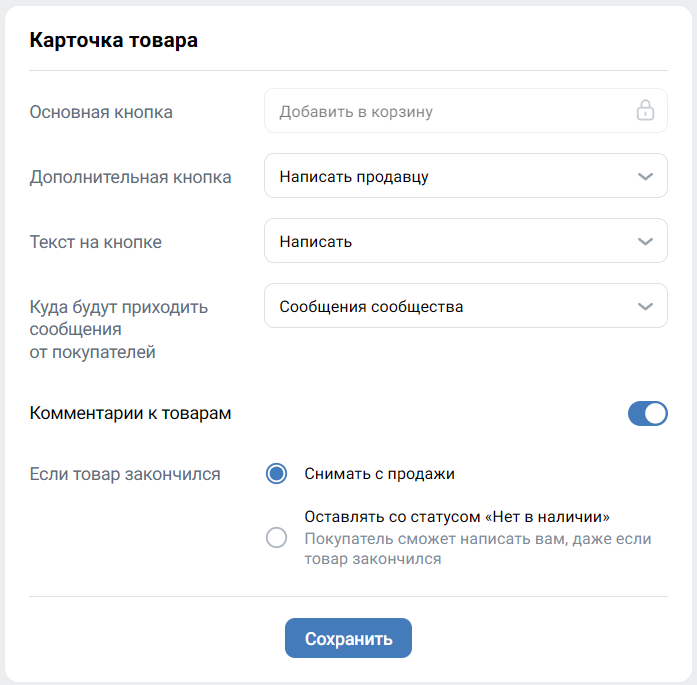Click the hint text Покупатель сможет написать вам
The width and height of the screenshot is (697, 685).
click(x=477, y=549)
